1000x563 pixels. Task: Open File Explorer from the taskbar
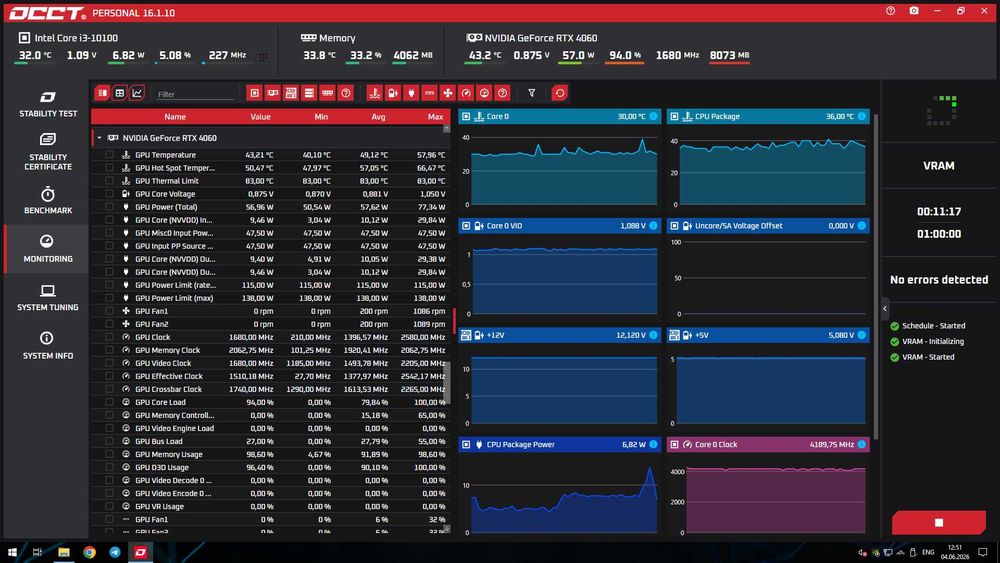pyautogui.click(x=64, y=552)
